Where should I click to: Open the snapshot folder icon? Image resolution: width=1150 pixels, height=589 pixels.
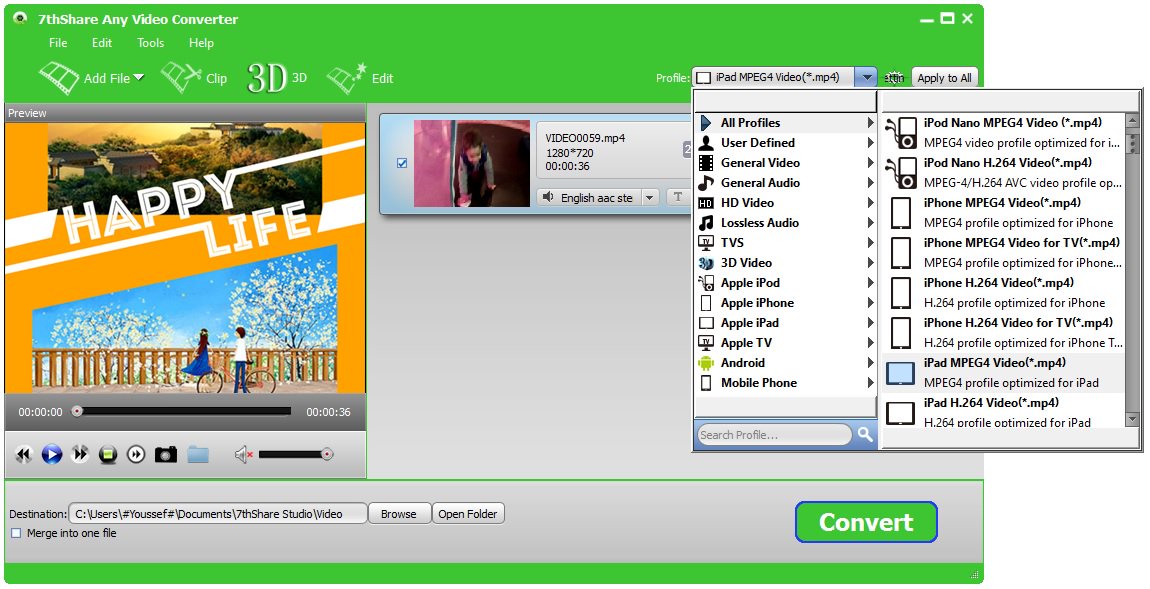tap(198, 455)
